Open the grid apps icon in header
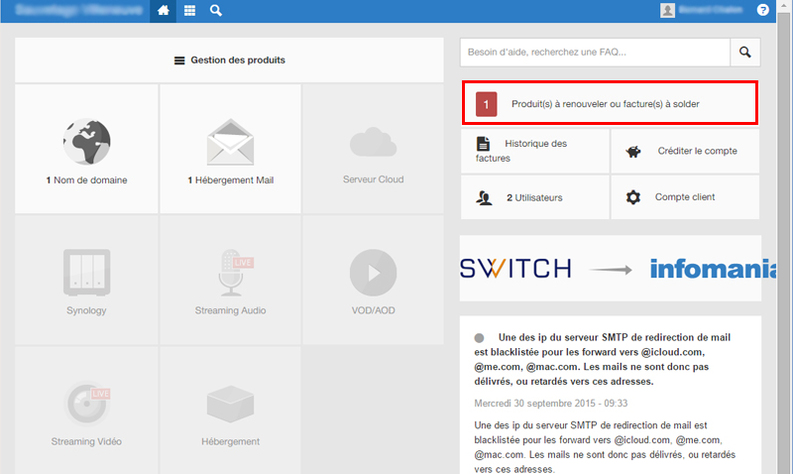 pos(190,11)
